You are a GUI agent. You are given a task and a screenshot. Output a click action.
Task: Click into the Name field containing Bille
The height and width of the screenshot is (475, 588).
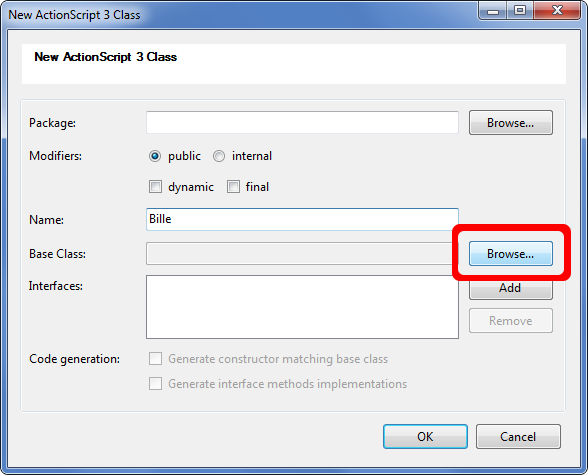pyautogui.click(x=302, y=219)
